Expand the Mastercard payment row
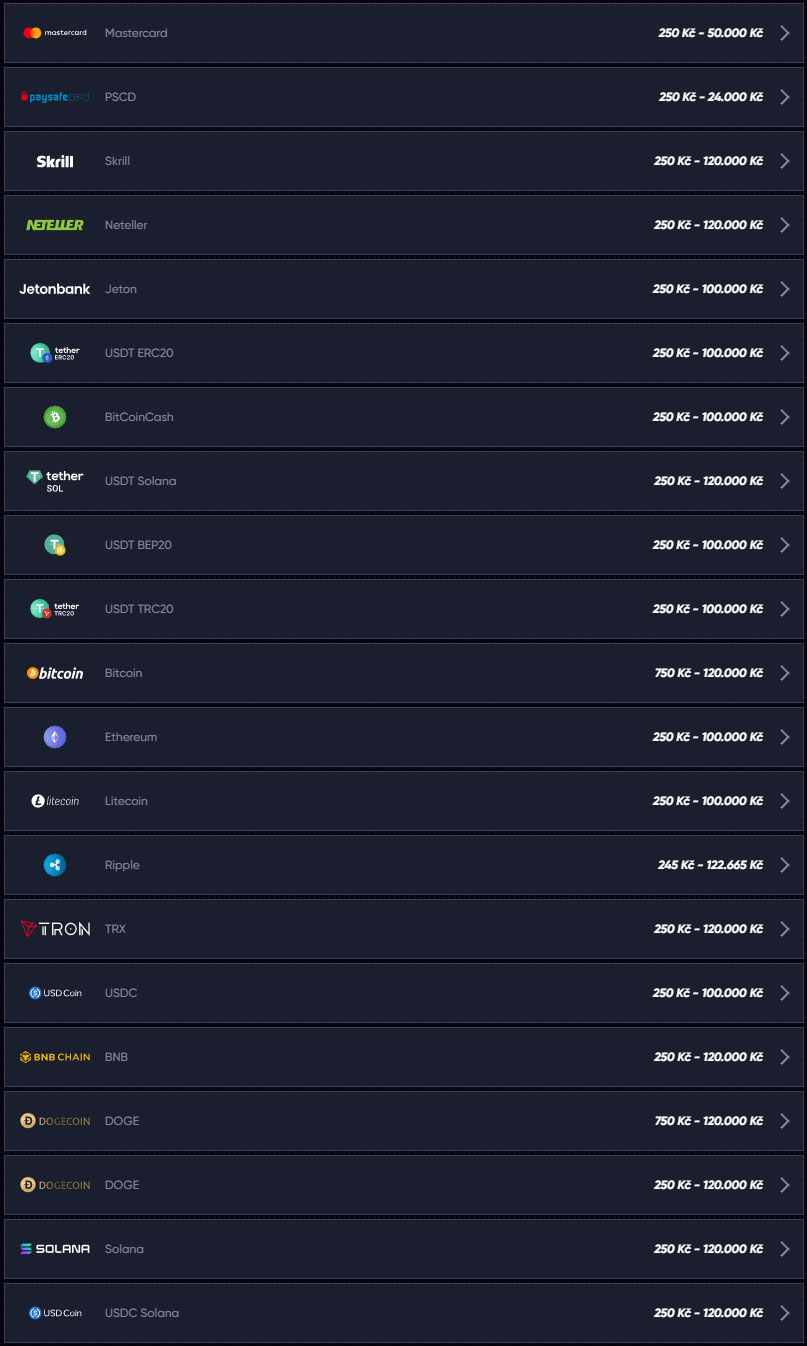 (x=786, y=32)
